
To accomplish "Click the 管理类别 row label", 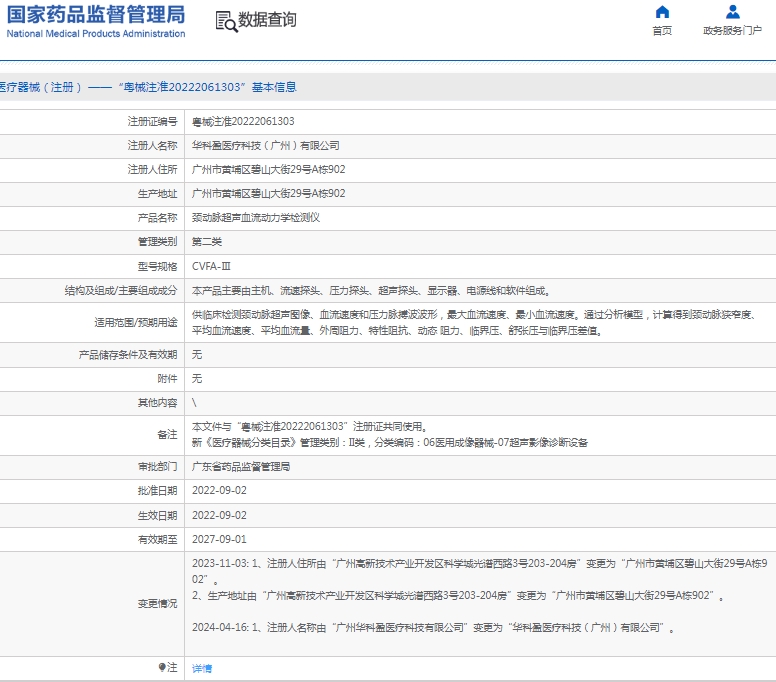I will point(157,242).
